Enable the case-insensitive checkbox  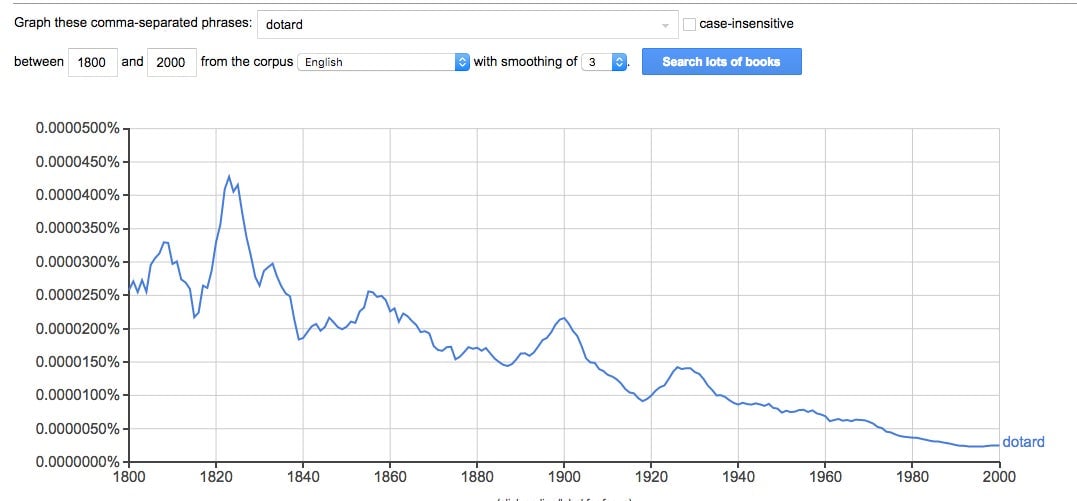pos(690,25)
